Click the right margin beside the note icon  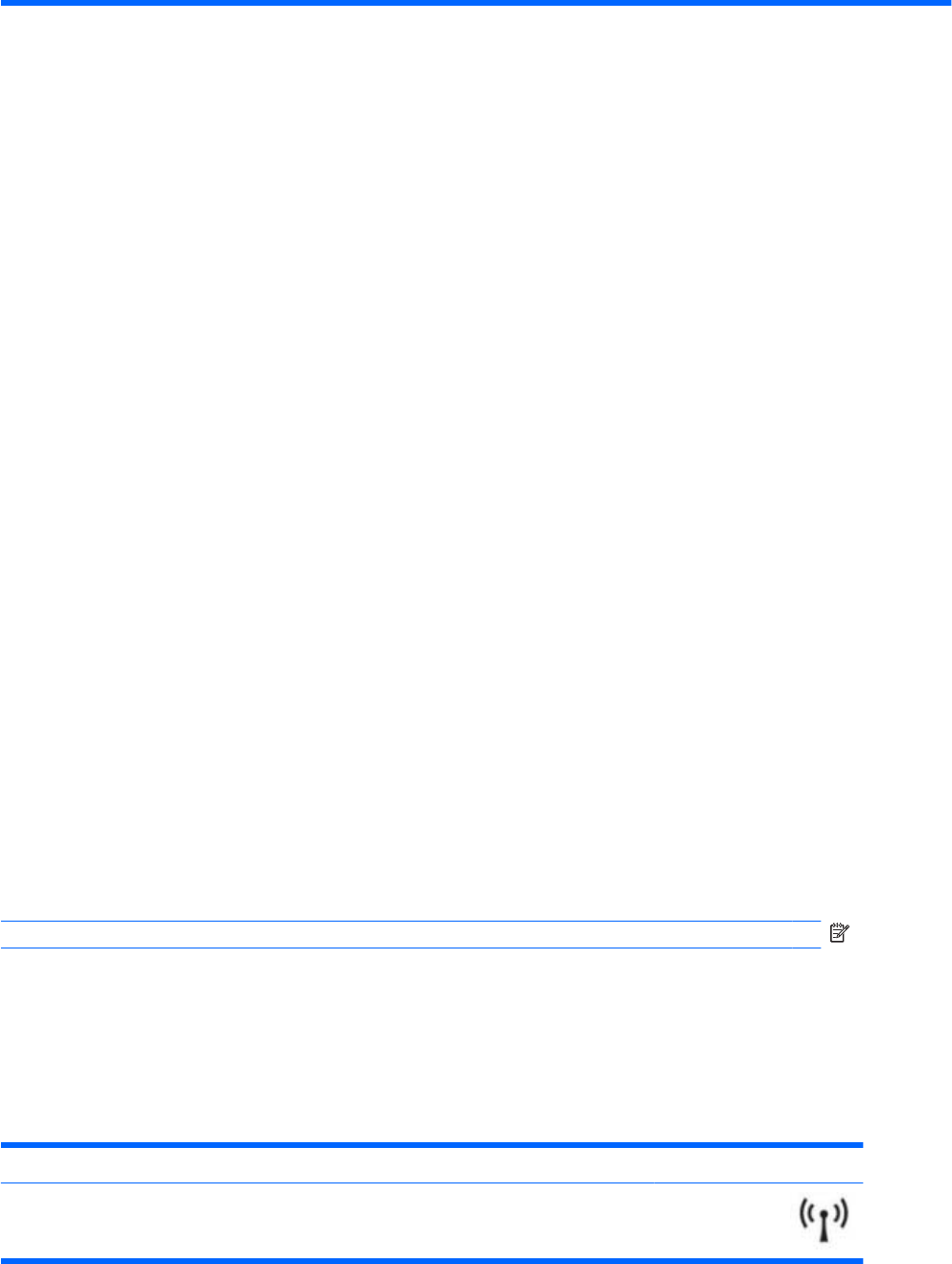(x=901, y=932)
